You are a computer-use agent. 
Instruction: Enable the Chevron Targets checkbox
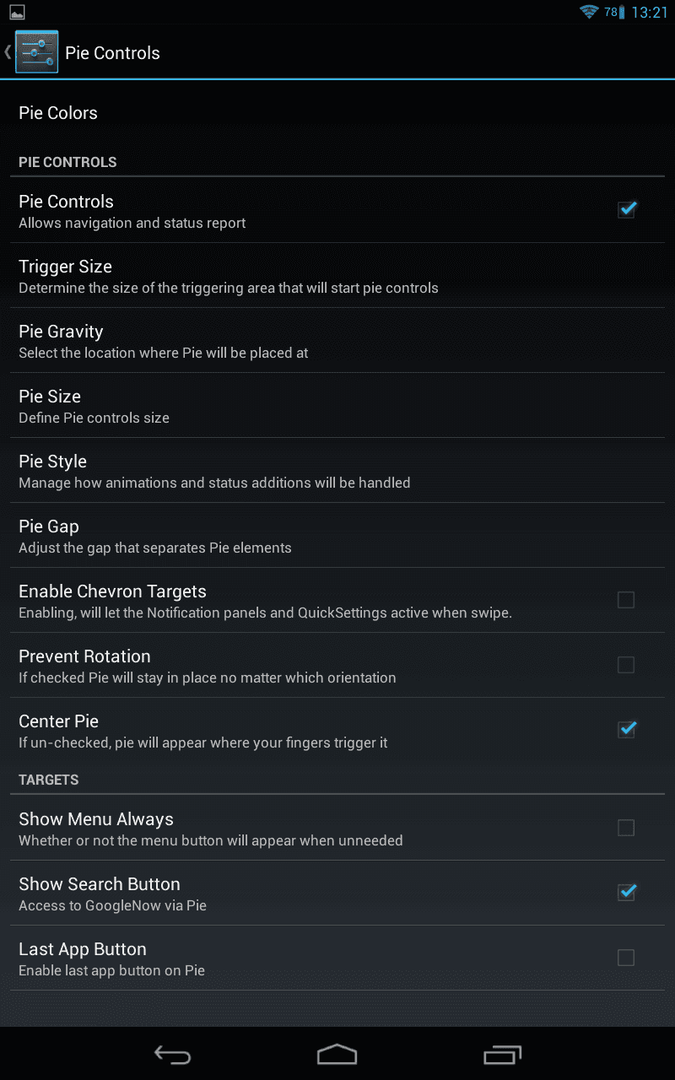click(626, 600)
